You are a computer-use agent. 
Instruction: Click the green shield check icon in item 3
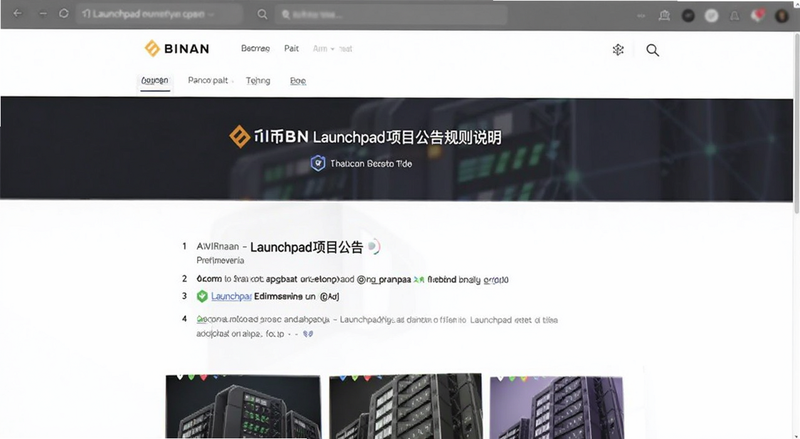point(202,296)
